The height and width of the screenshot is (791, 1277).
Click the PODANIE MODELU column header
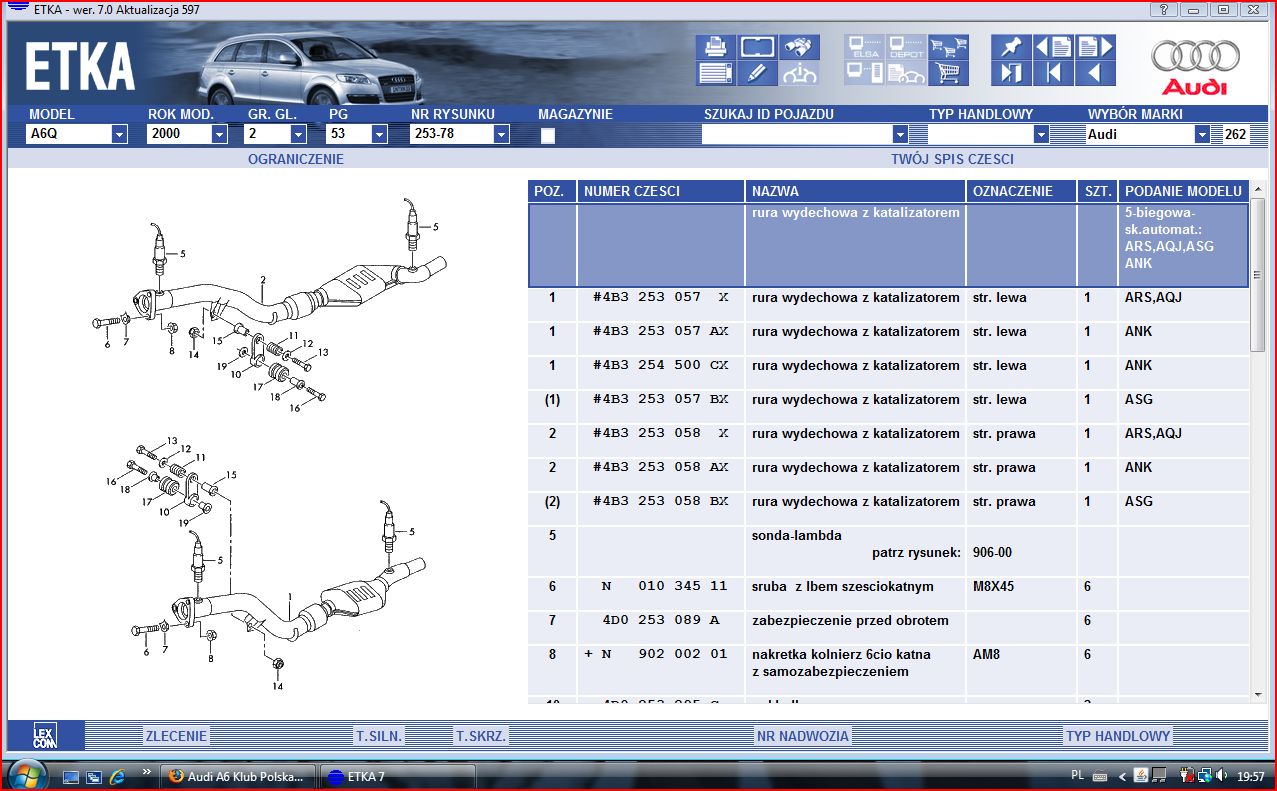coord(1184,191)
